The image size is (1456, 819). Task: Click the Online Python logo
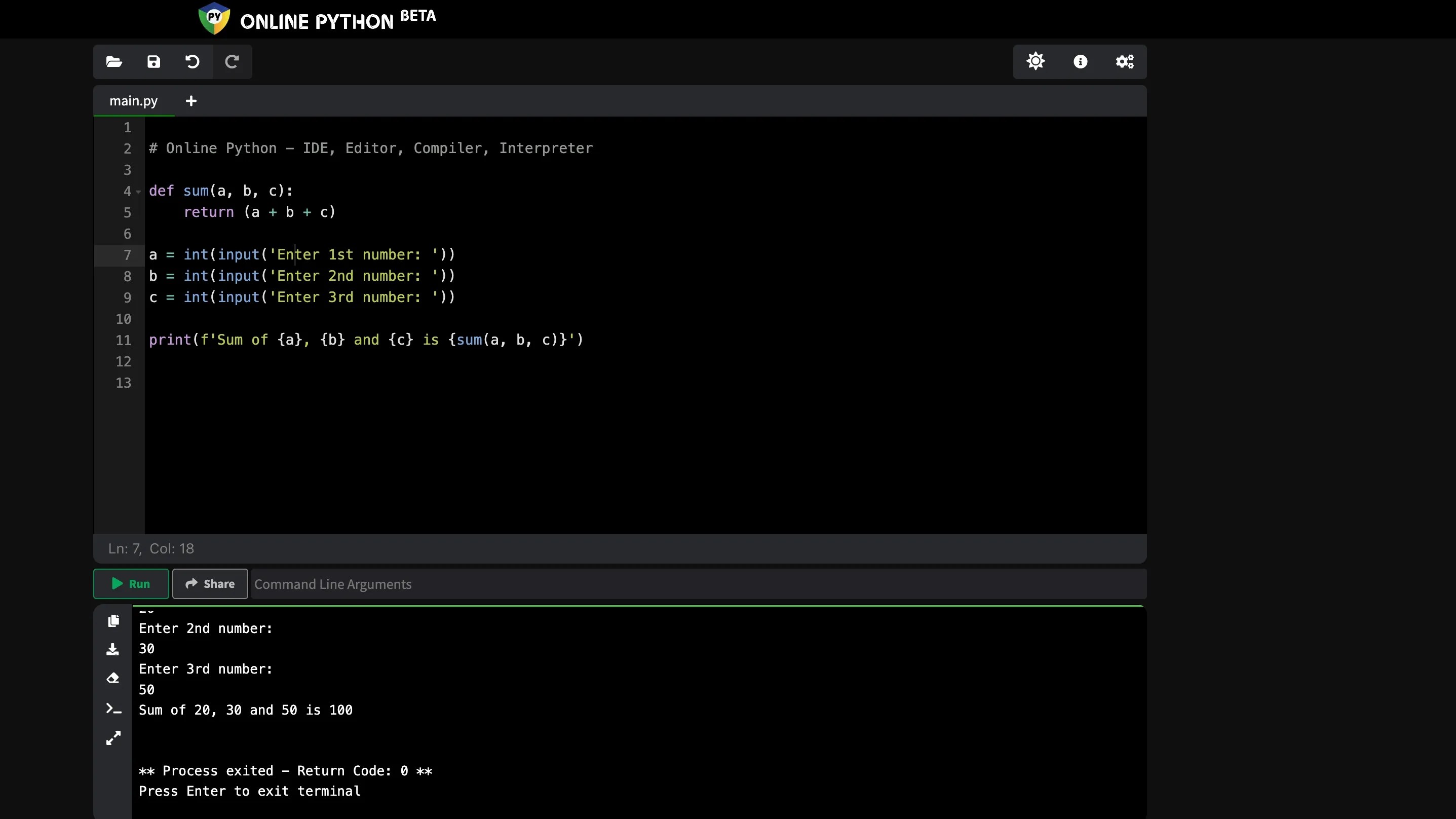pos(215,19)
